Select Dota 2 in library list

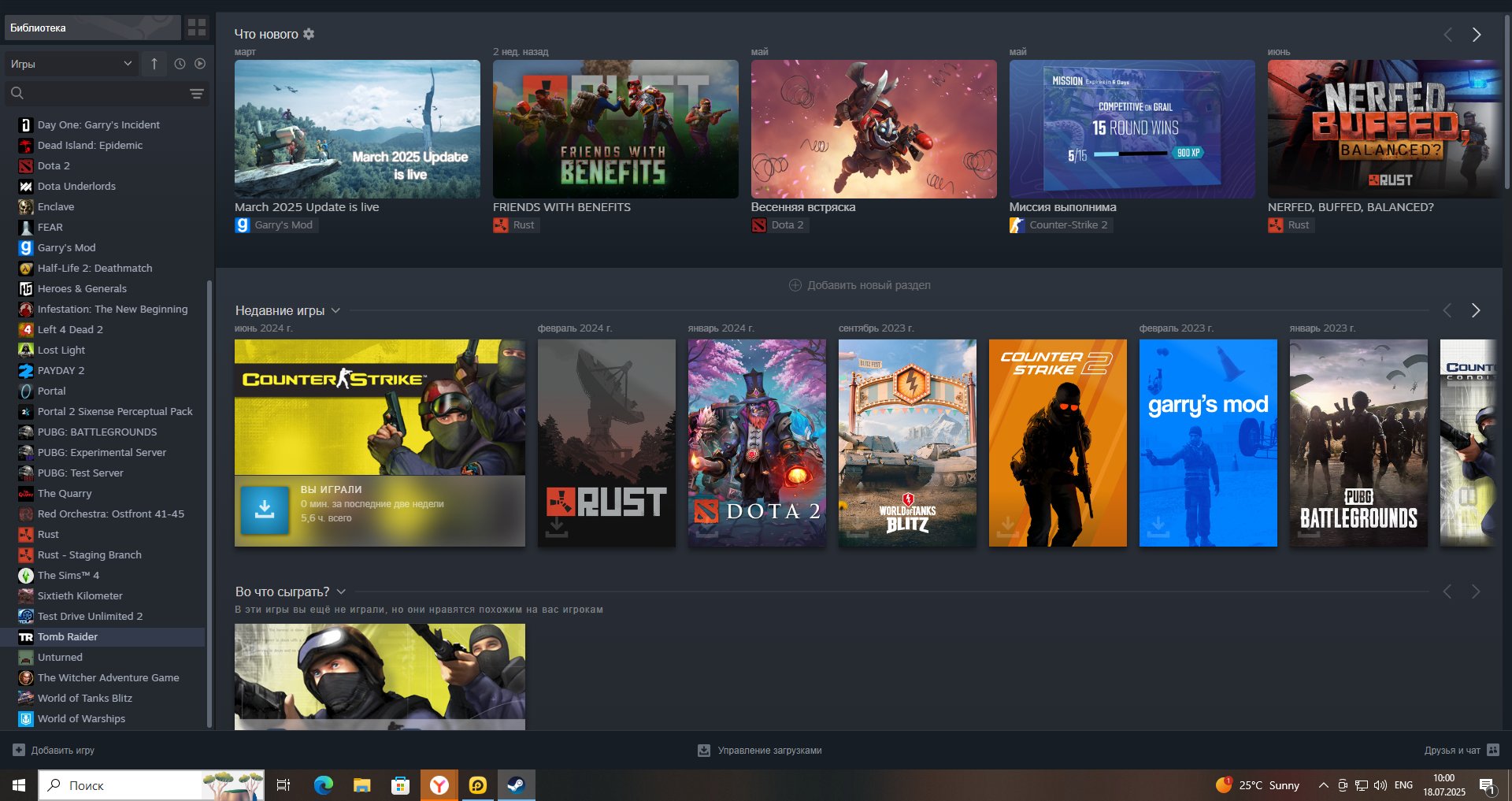pos(104,165)
